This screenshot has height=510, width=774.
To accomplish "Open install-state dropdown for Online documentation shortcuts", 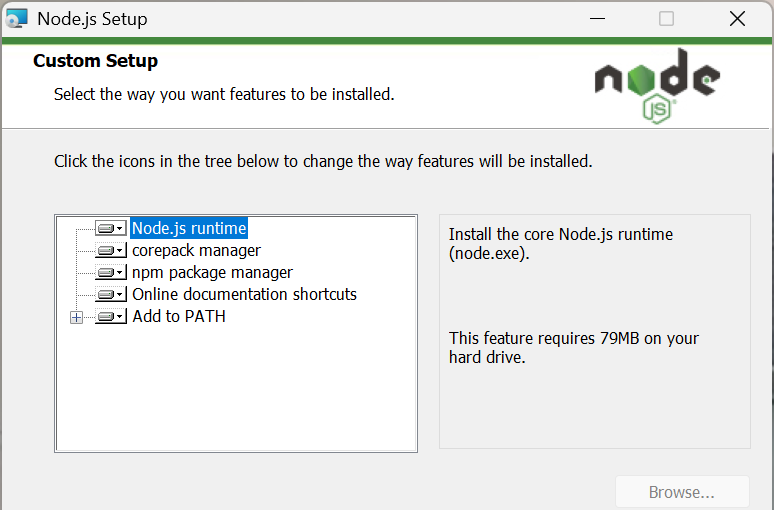I will (111, 294).
